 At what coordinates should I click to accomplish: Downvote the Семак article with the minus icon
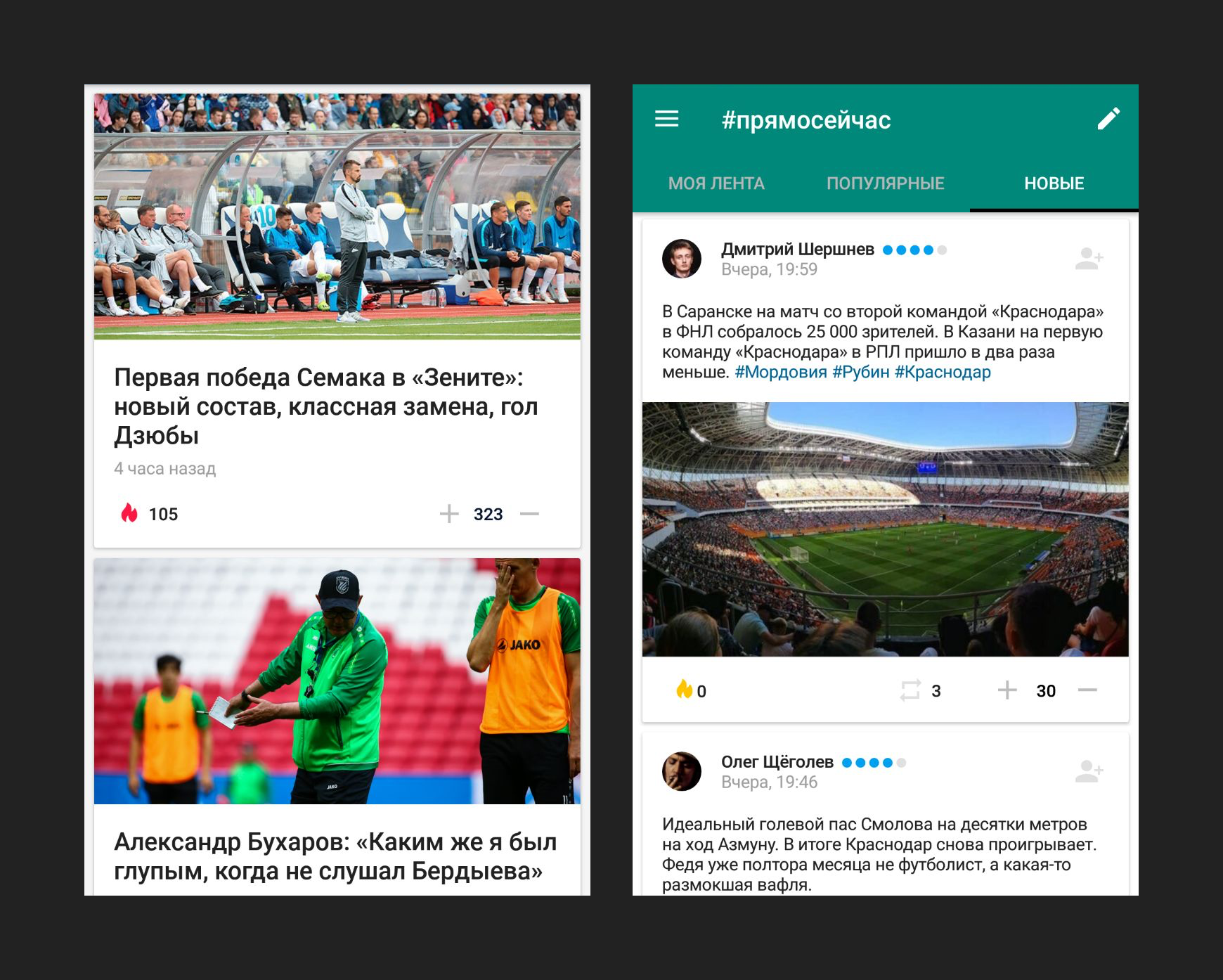click(529, 514)
